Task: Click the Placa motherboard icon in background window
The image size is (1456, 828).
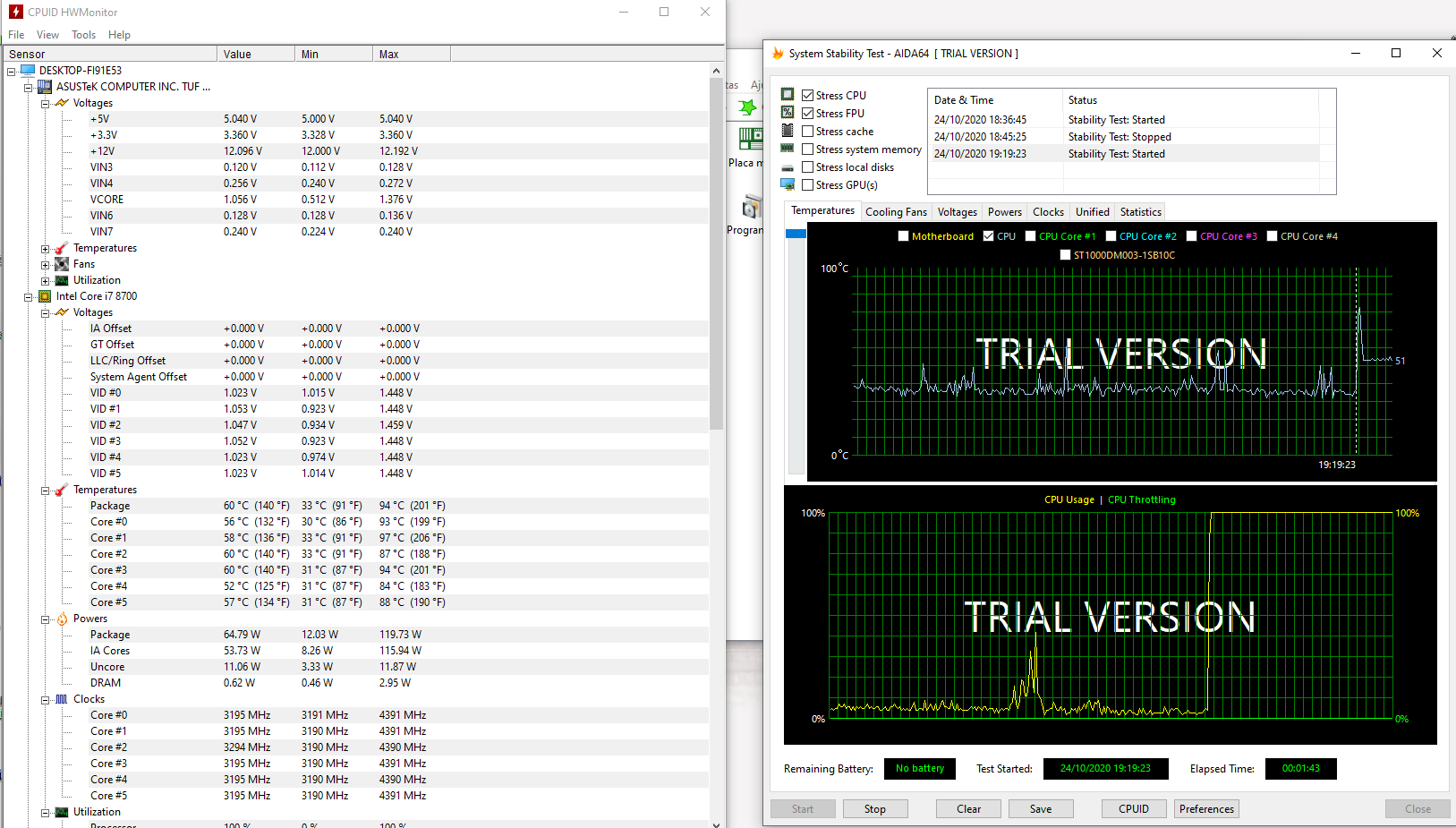Action: (x=751, y=139)
